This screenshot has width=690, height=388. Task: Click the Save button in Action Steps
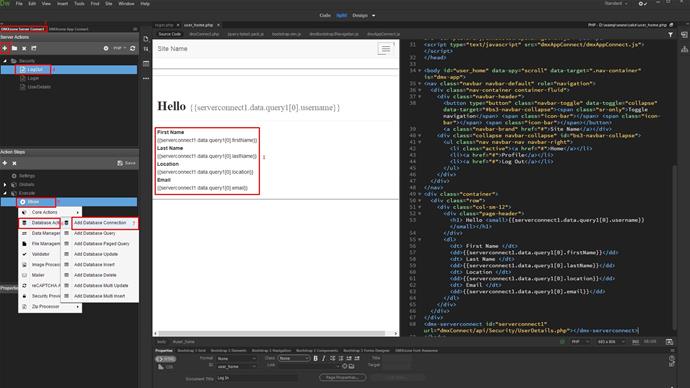pos(127,163)
